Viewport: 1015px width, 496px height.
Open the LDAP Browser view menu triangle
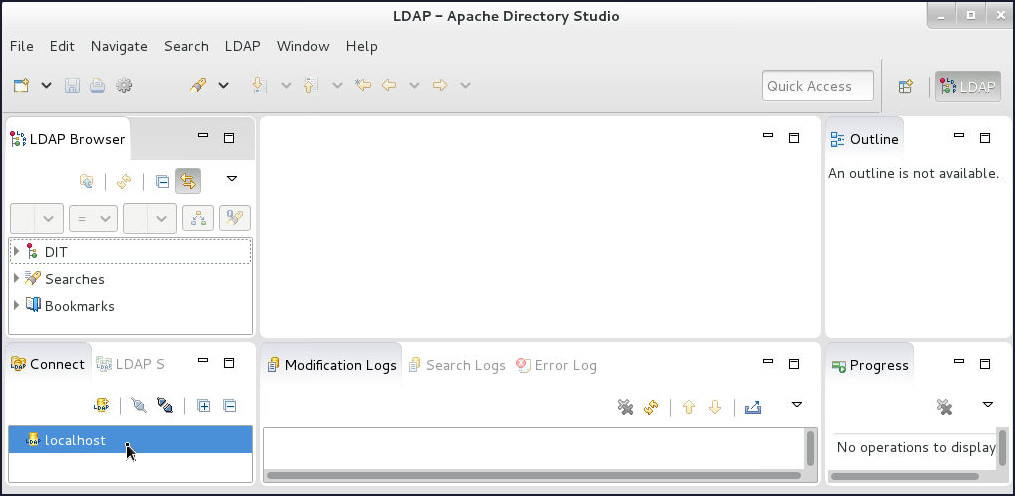(x=231, y=179)
